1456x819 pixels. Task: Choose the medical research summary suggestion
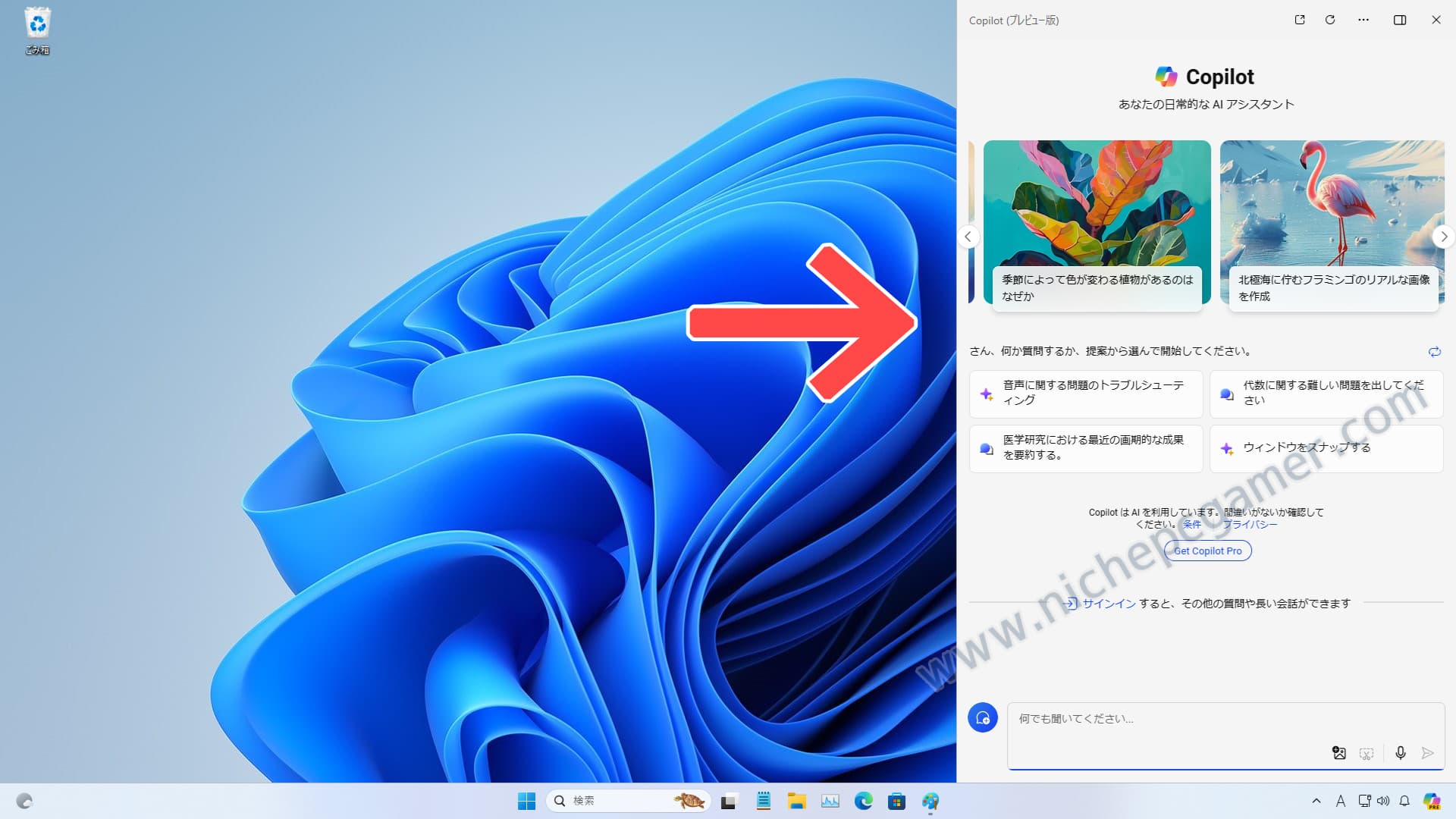coord(1086,448)
